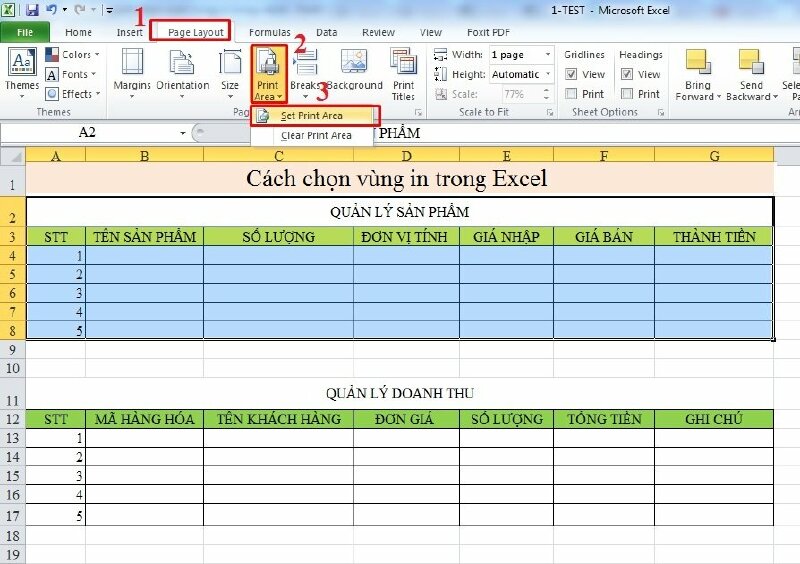Select column B header
The image size is (800, 564).
click(144, 155)
